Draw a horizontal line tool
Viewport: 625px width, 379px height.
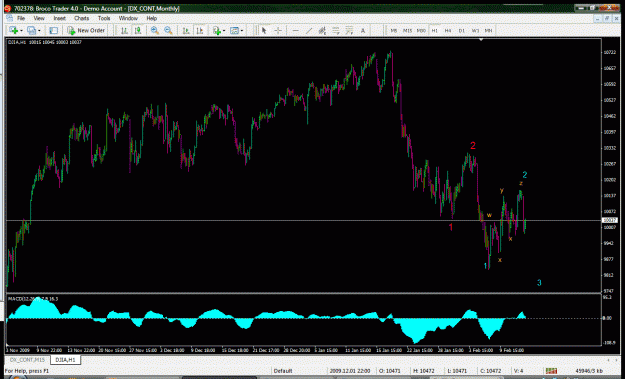(x=295, y=30)
